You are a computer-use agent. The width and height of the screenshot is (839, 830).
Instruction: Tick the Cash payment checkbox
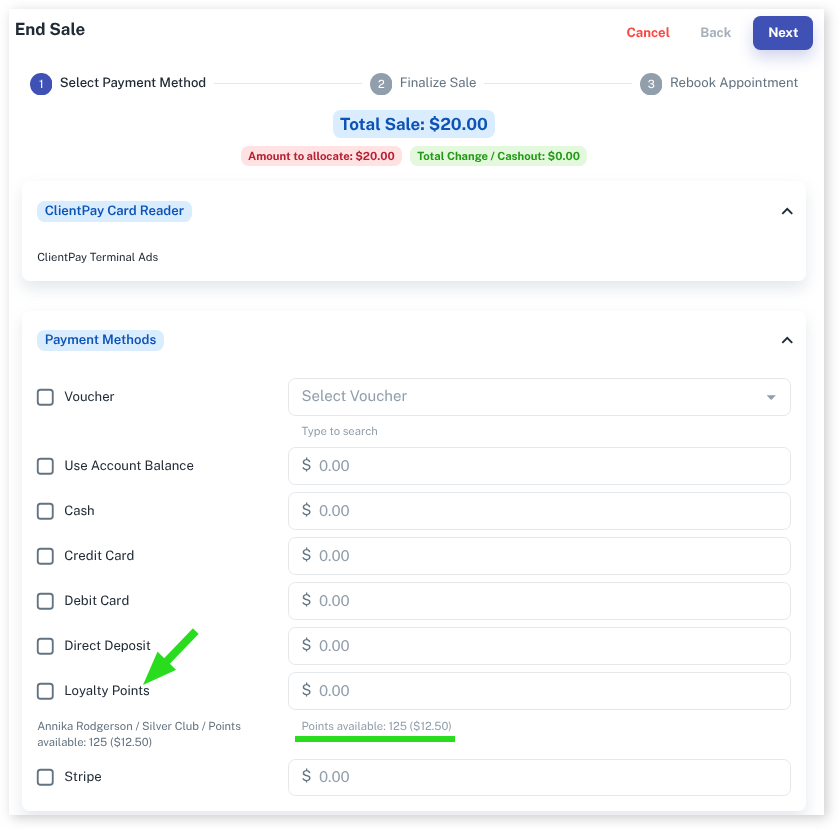tap(45, 511)
